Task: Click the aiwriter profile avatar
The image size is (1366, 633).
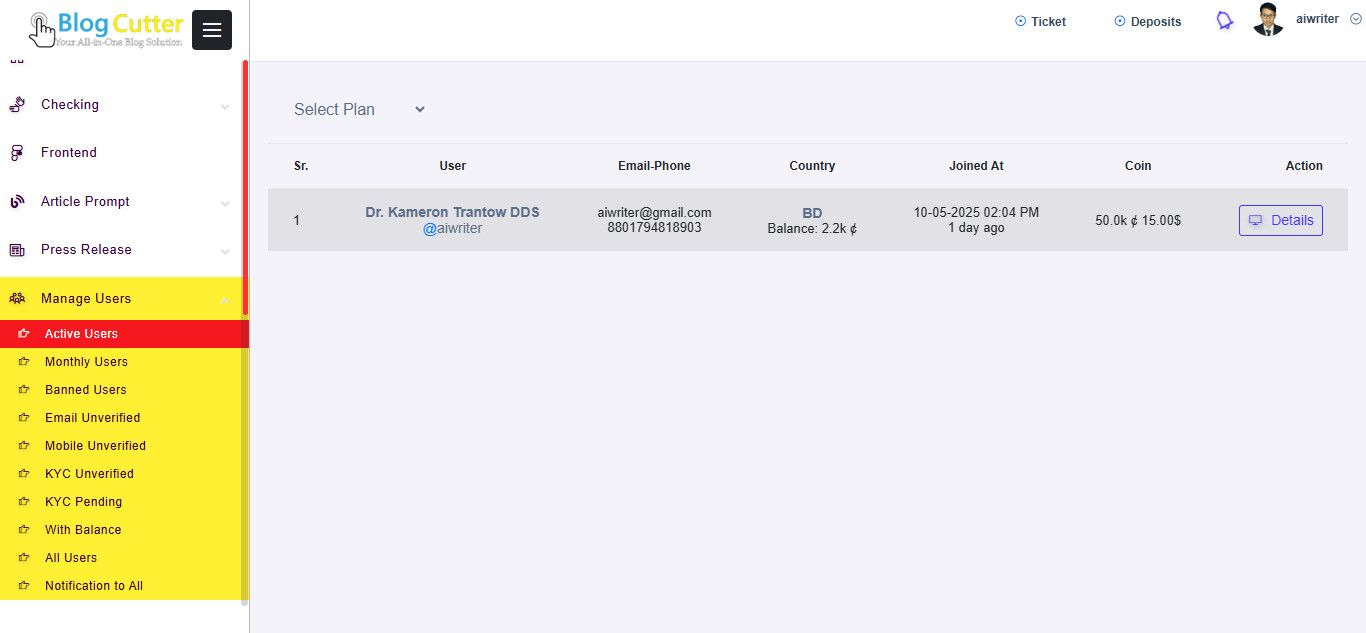Action: coord(1268,20)
